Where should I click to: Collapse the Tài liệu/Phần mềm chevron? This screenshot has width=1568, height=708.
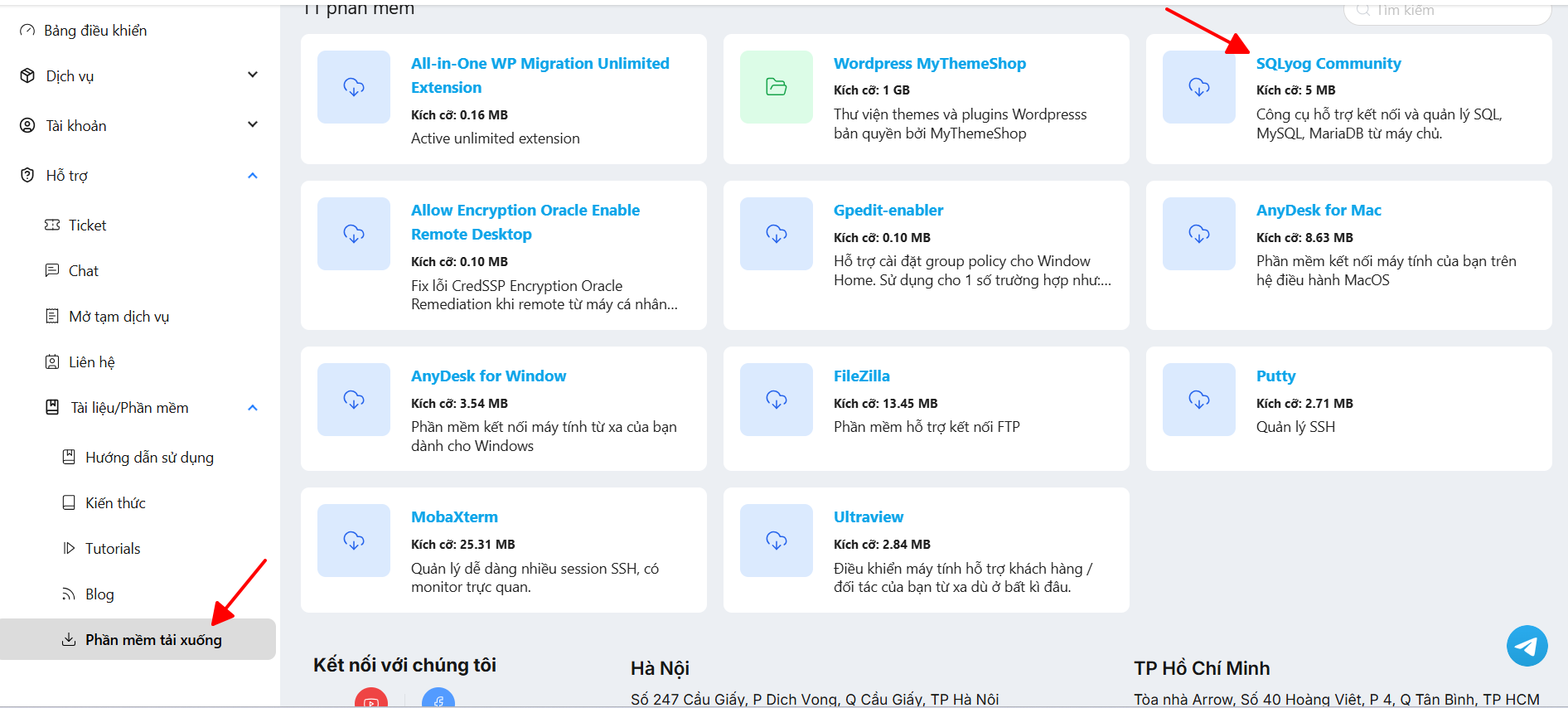click(x=253, y=407)
